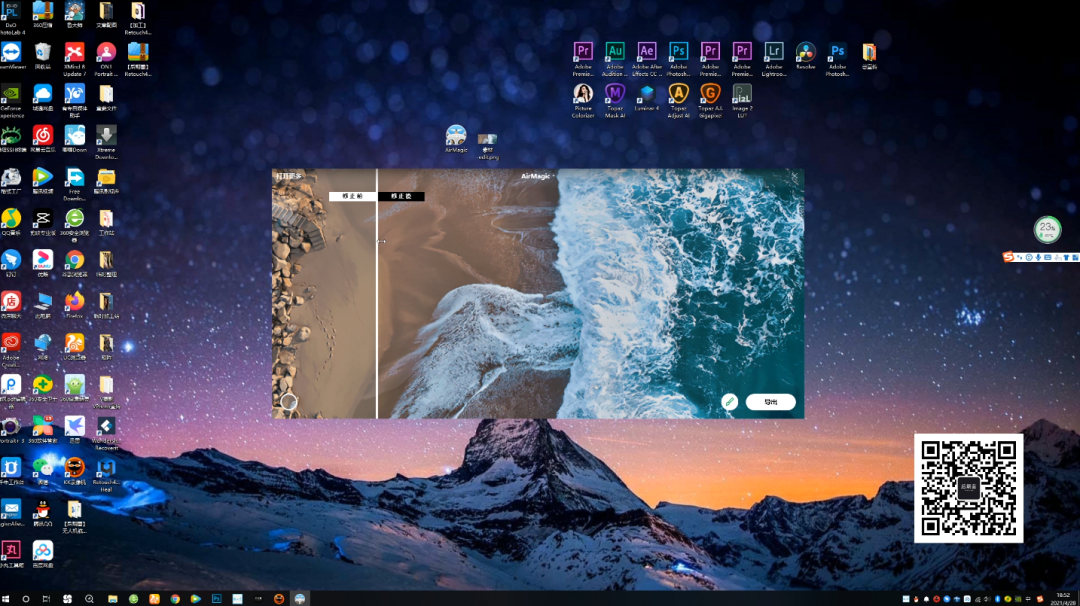The width and height of the screenshot is (1080, 606).
Task: Select the After (修正後) label
Action: 401,196
